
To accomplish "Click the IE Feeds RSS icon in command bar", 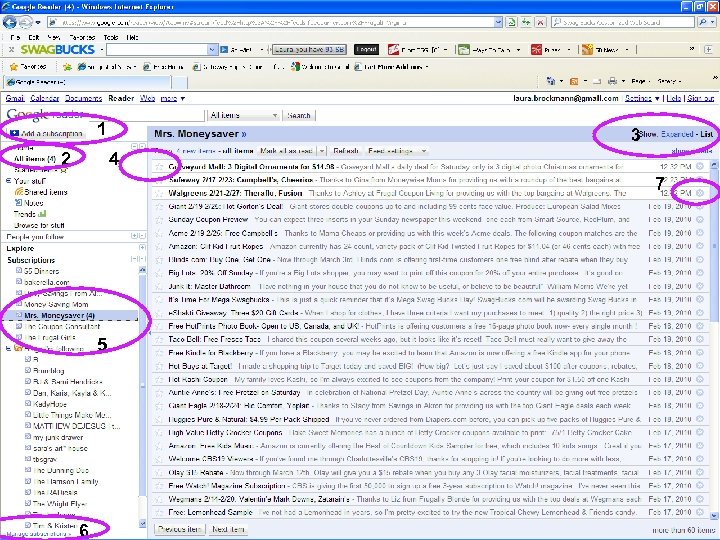I will point(574,81).
